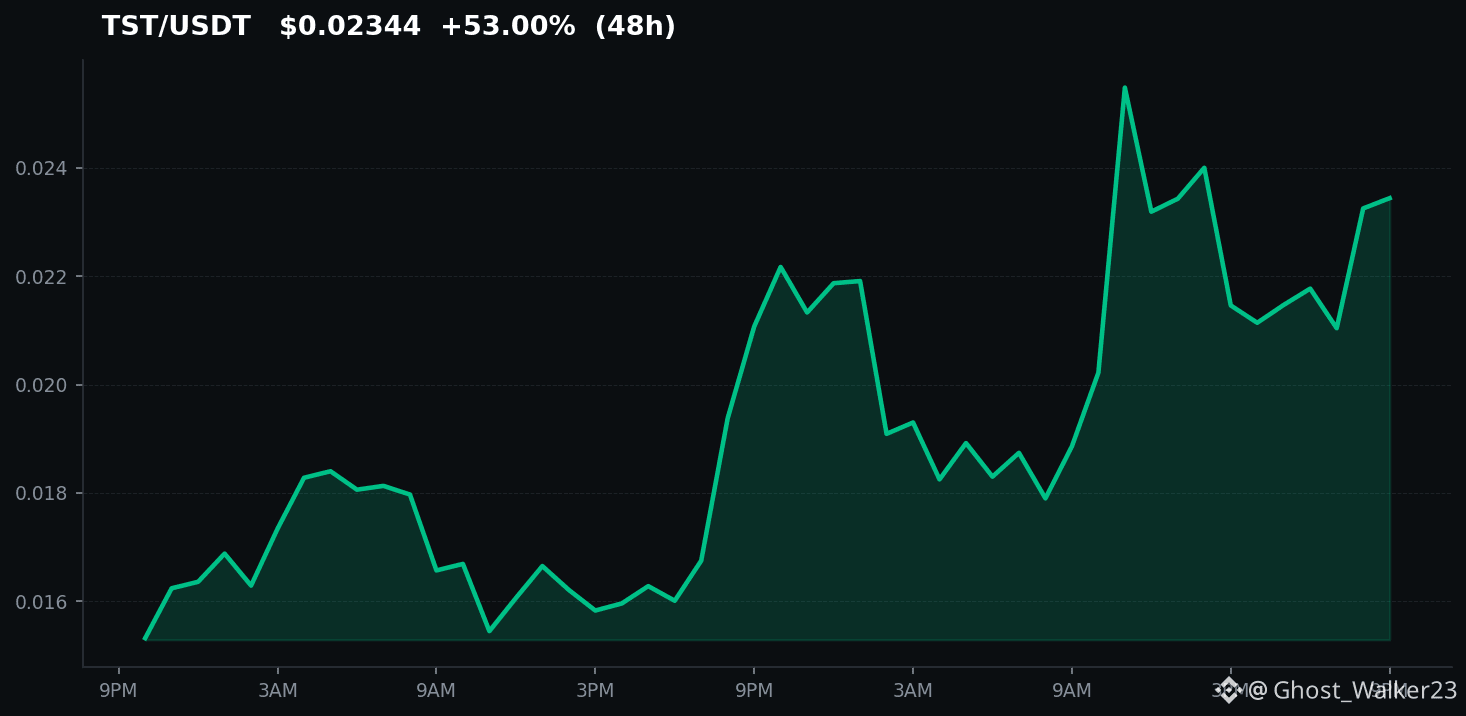Click the +53.00% change indicator
1466x716 pixels.
pyautogui.click(x=508, y=27)
